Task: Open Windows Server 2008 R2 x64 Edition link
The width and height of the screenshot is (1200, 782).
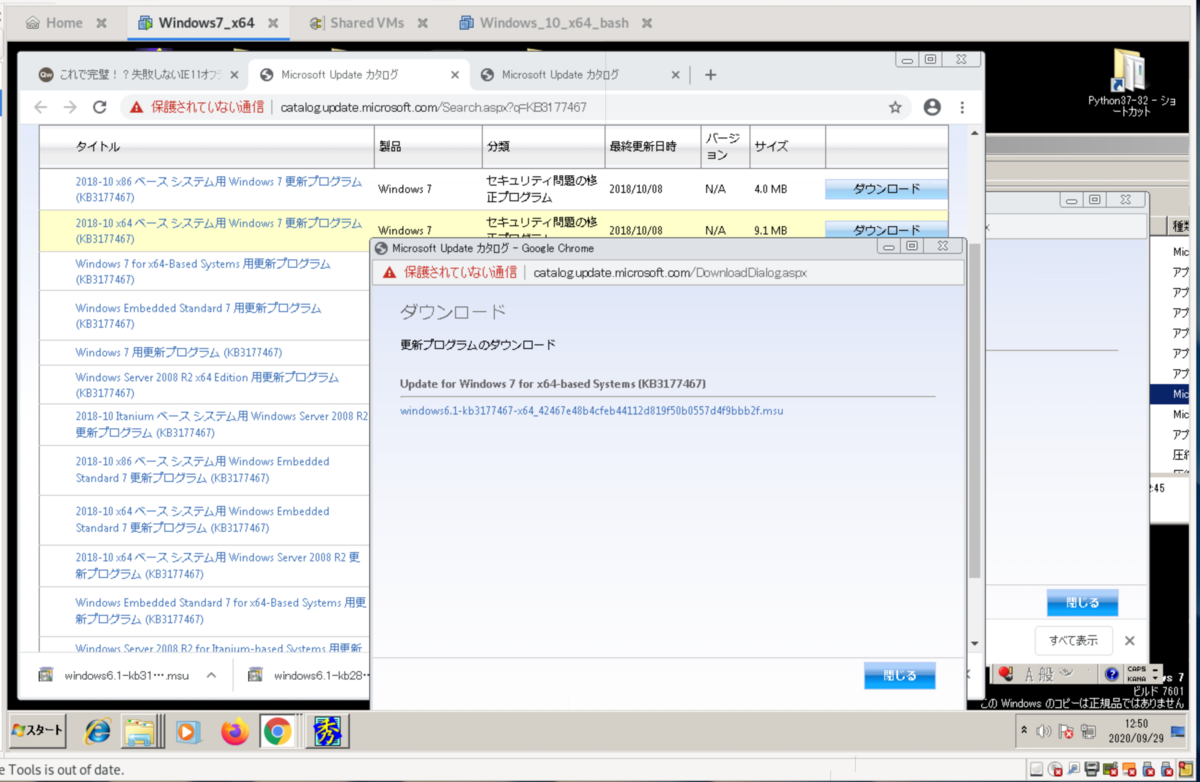Action: click(x=207, y=385)
